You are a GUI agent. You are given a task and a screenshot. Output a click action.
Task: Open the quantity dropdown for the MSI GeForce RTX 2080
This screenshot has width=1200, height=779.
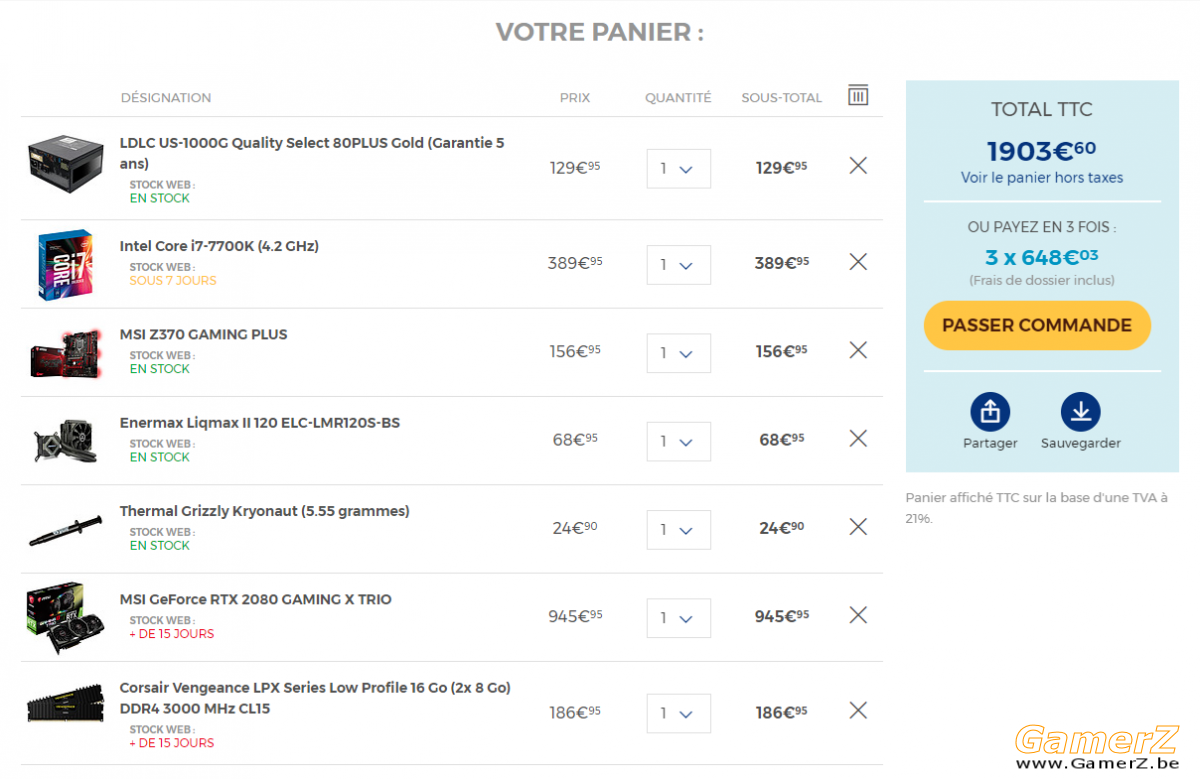point(679,618)
